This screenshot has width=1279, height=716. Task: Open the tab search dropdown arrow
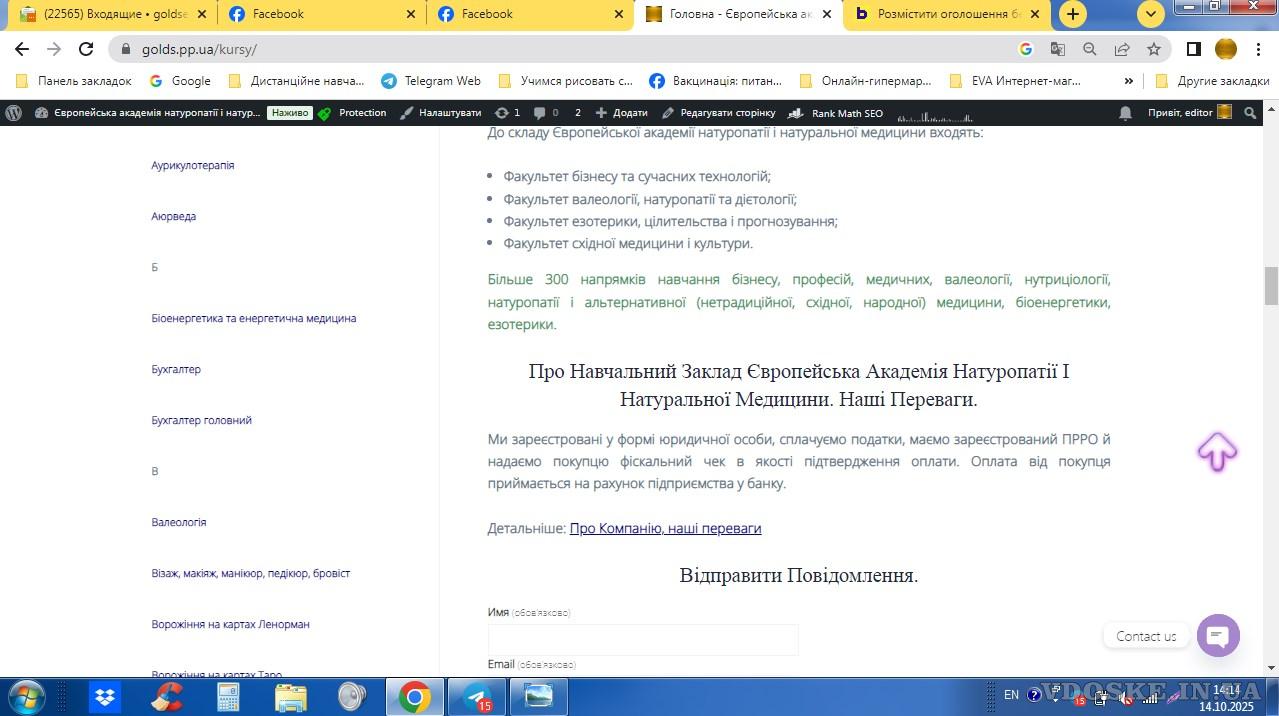pyautogui.click(x=1151, y=14)
